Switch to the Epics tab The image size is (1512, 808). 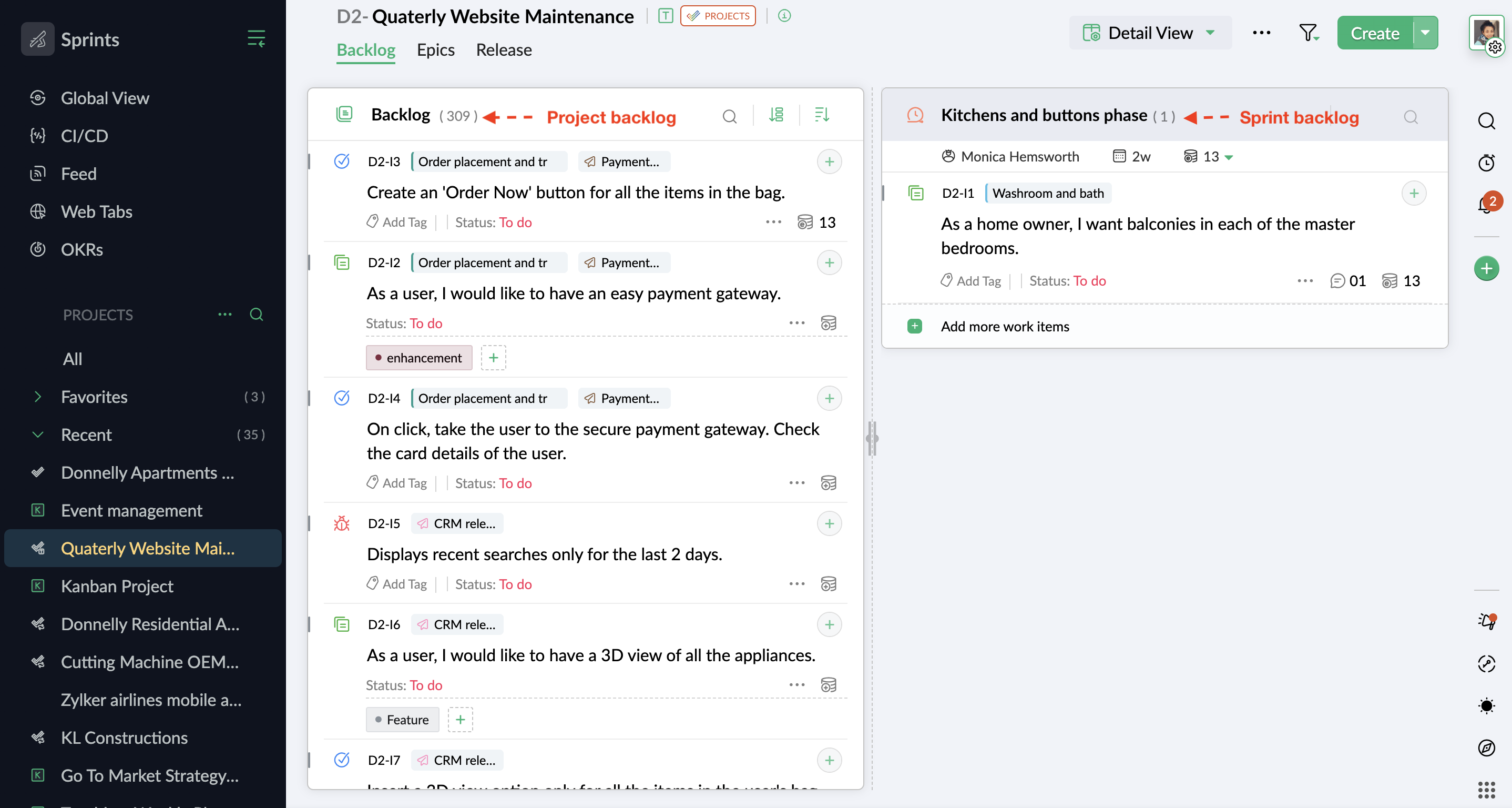435,50
